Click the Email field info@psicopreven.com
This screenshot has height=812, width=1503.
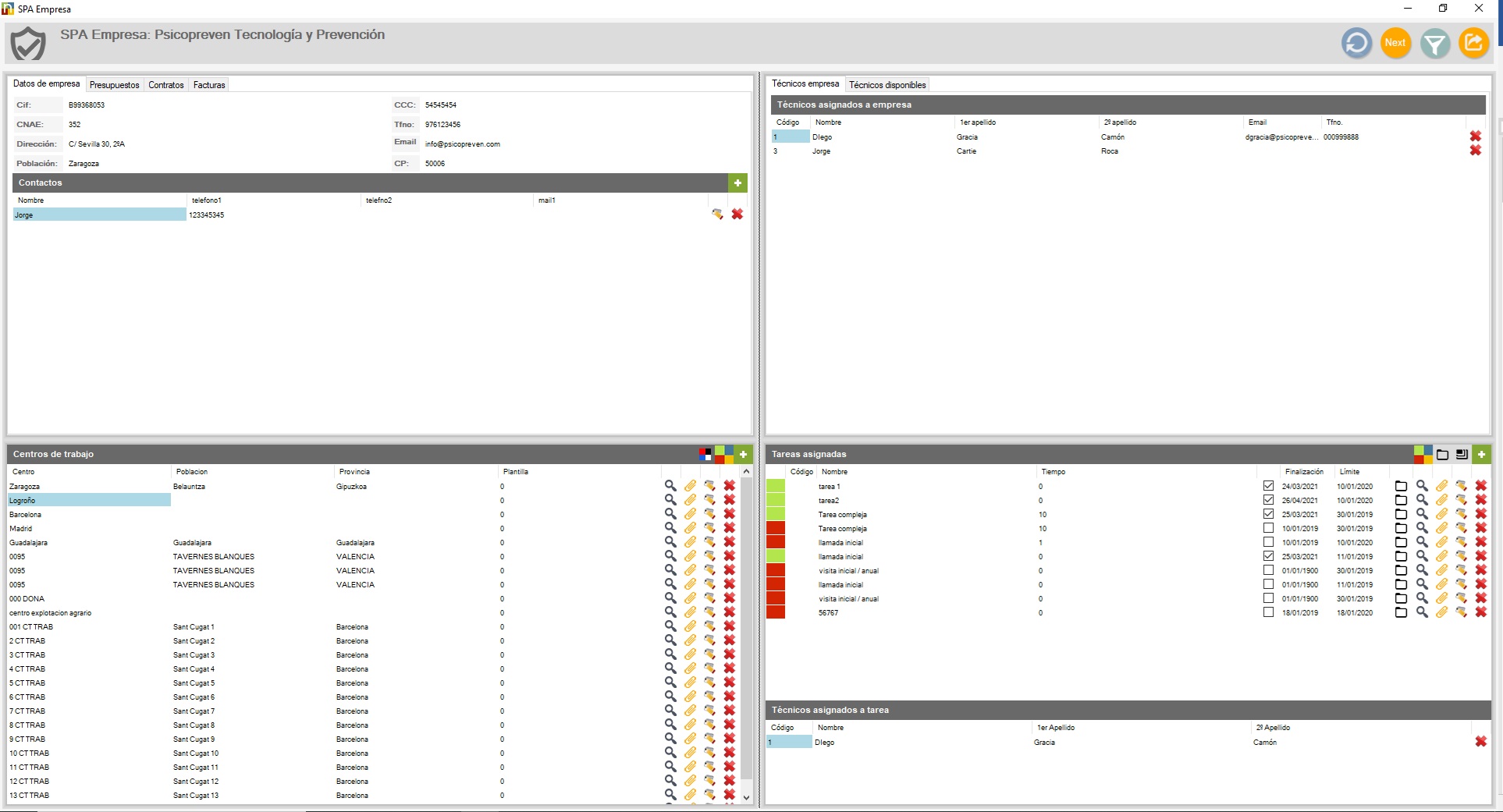462,144
